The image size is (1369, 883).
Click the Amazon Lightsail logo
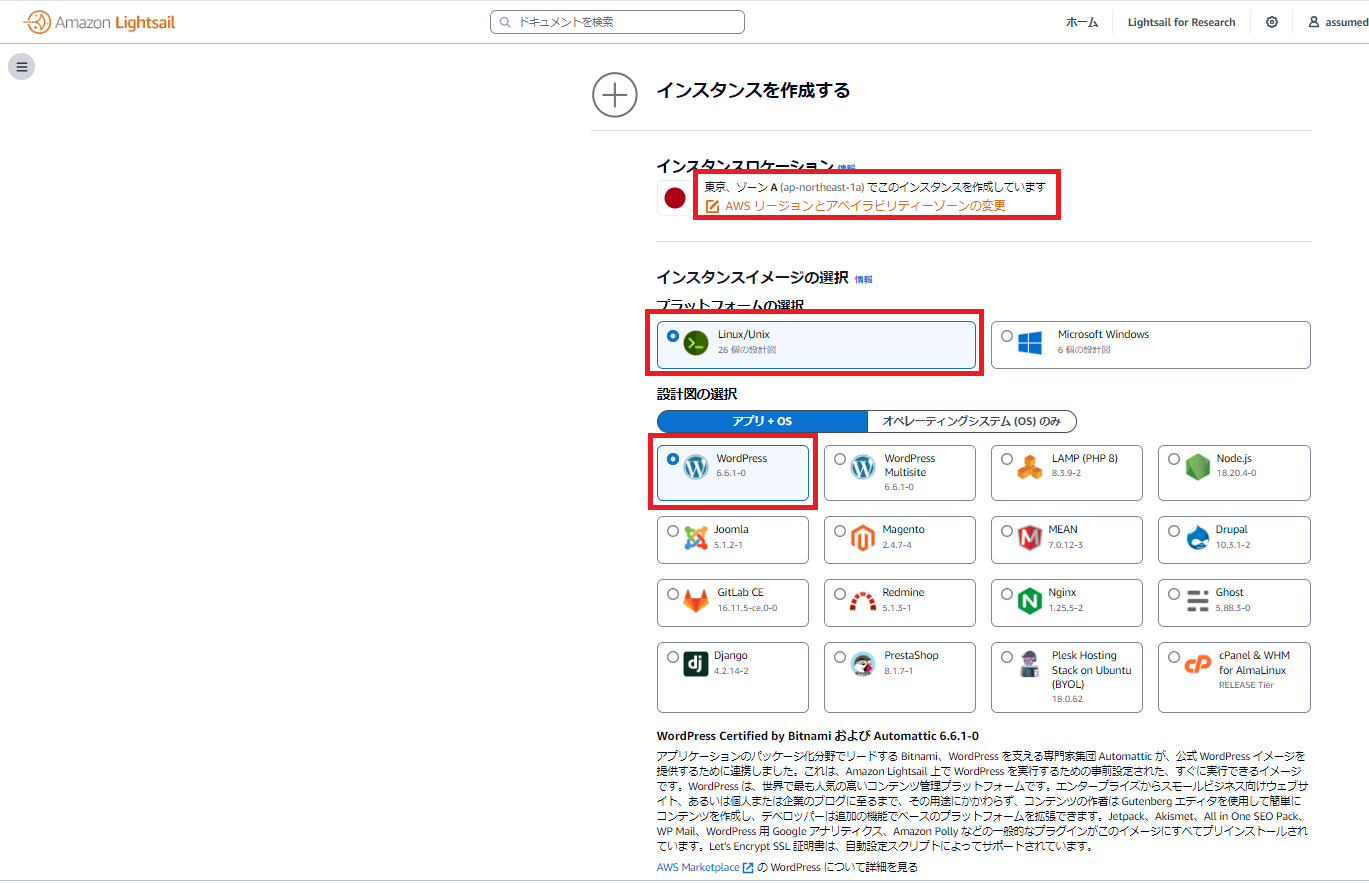pyautogui.click(x=98, y=20)
